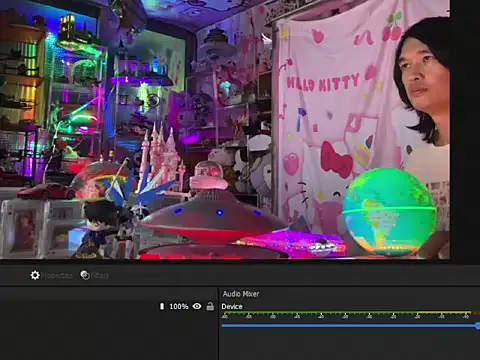The image size is (480, 360).
Task: Click the Device volume slider handle
Action: tap(478, 326)
